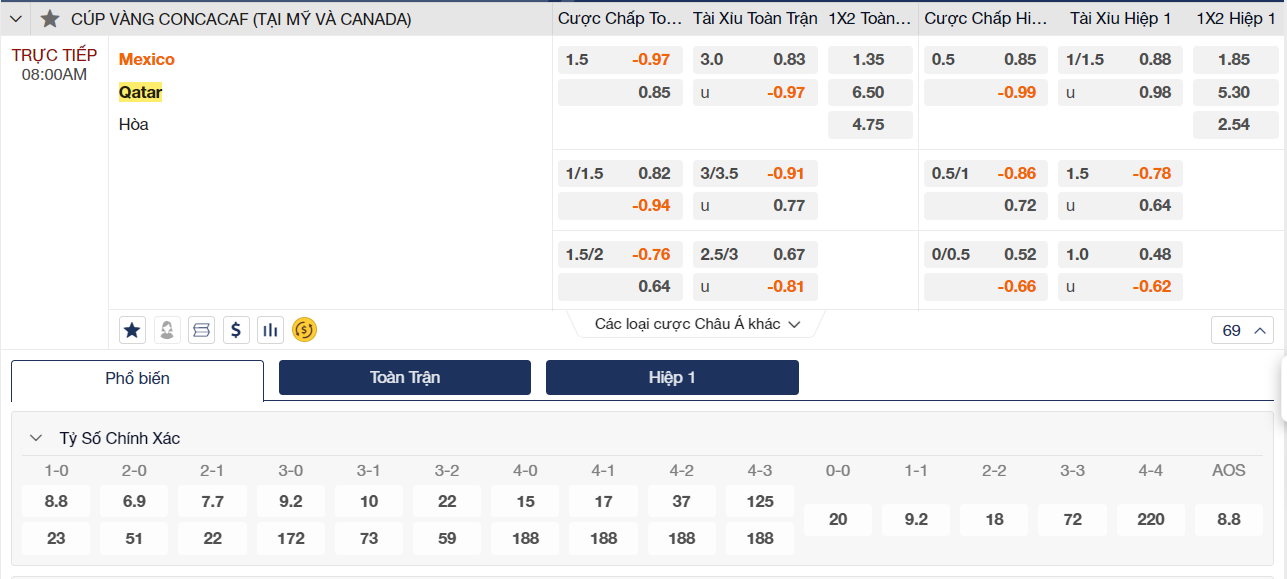1287x579 pixels.
Task: Open the Hiệp 1 tab
Action: point(672,377)
